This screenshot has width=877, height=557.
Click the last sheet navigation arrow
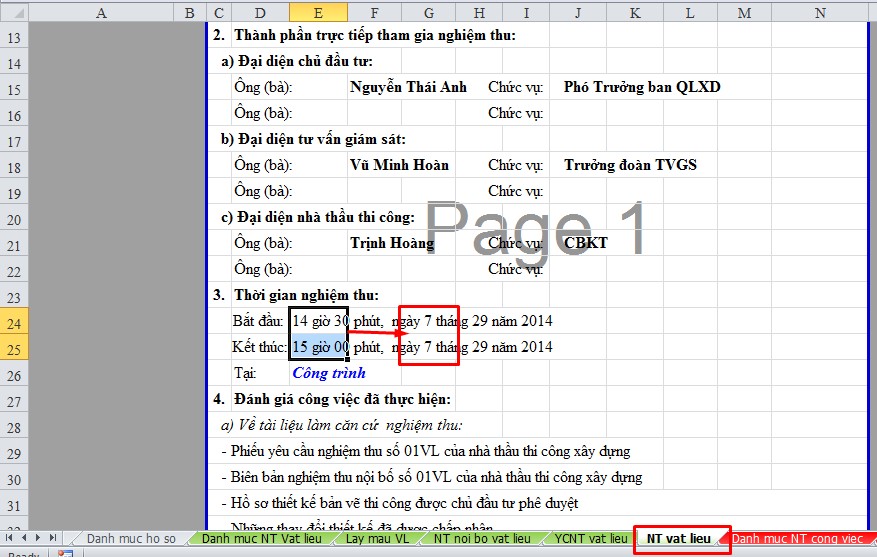click(x=55, y=538)
